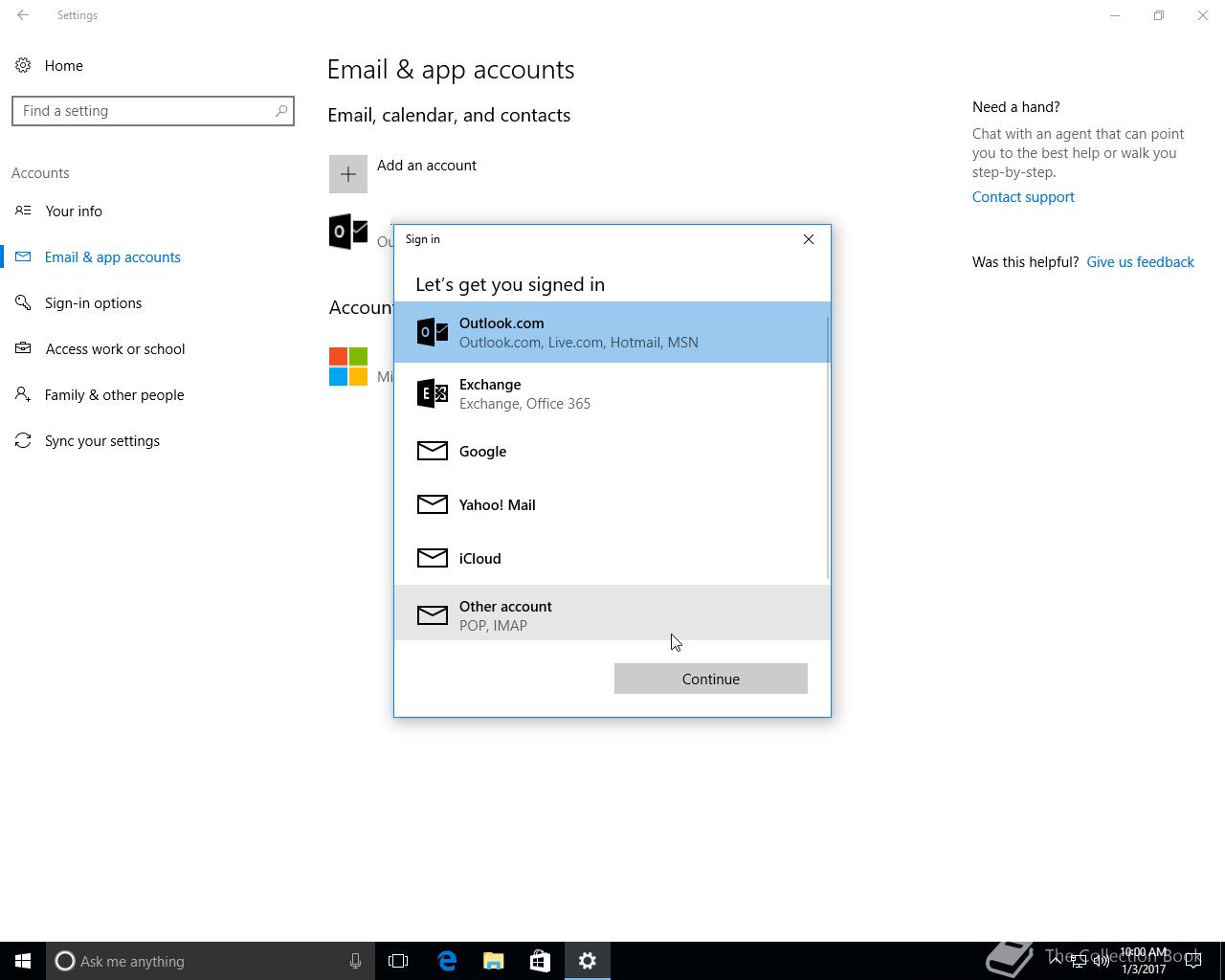Click the Sign-in options key icon
Image resolution: width=1225 pixels, height=980 pixels.
23,302
